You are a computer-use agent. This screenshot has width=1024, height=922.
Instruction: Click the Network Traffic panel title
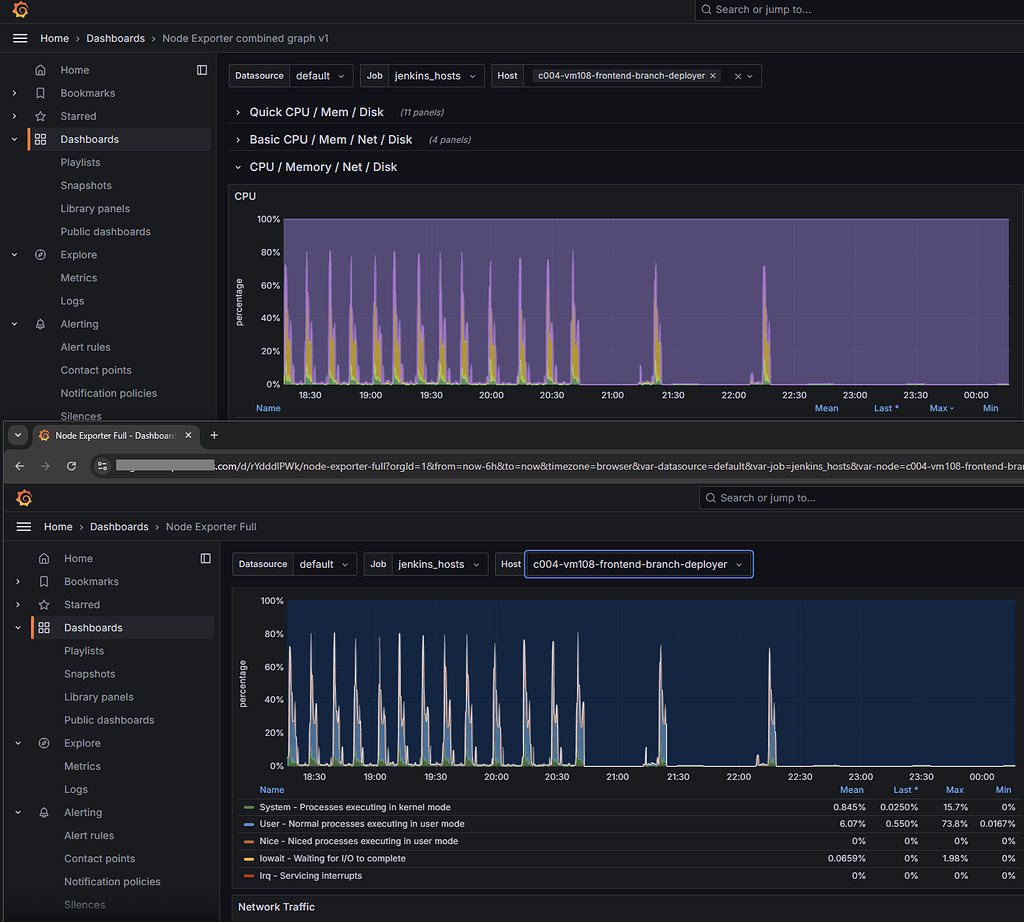click(x=276, y=907)
